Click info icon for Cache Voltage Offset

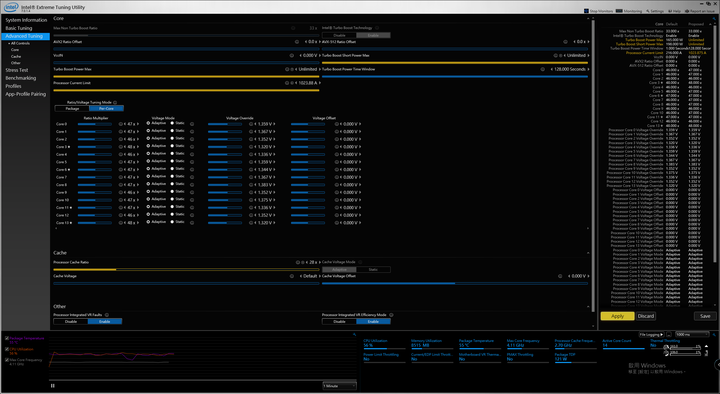[x=560, y=276]
